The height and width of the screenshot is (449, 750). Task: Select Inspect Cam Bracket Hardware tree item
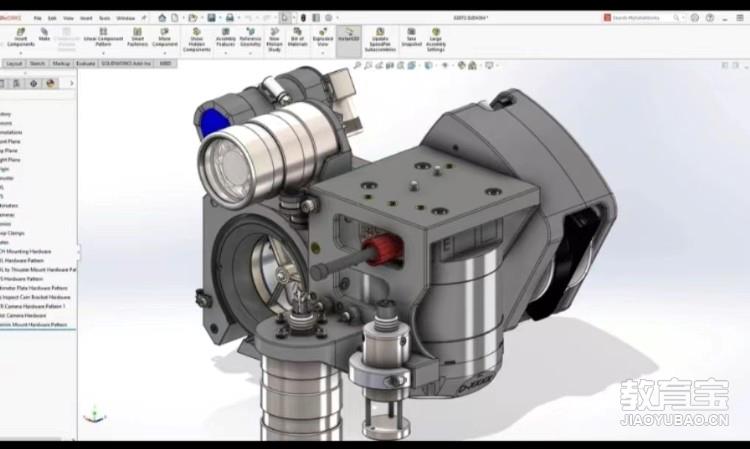35,297
